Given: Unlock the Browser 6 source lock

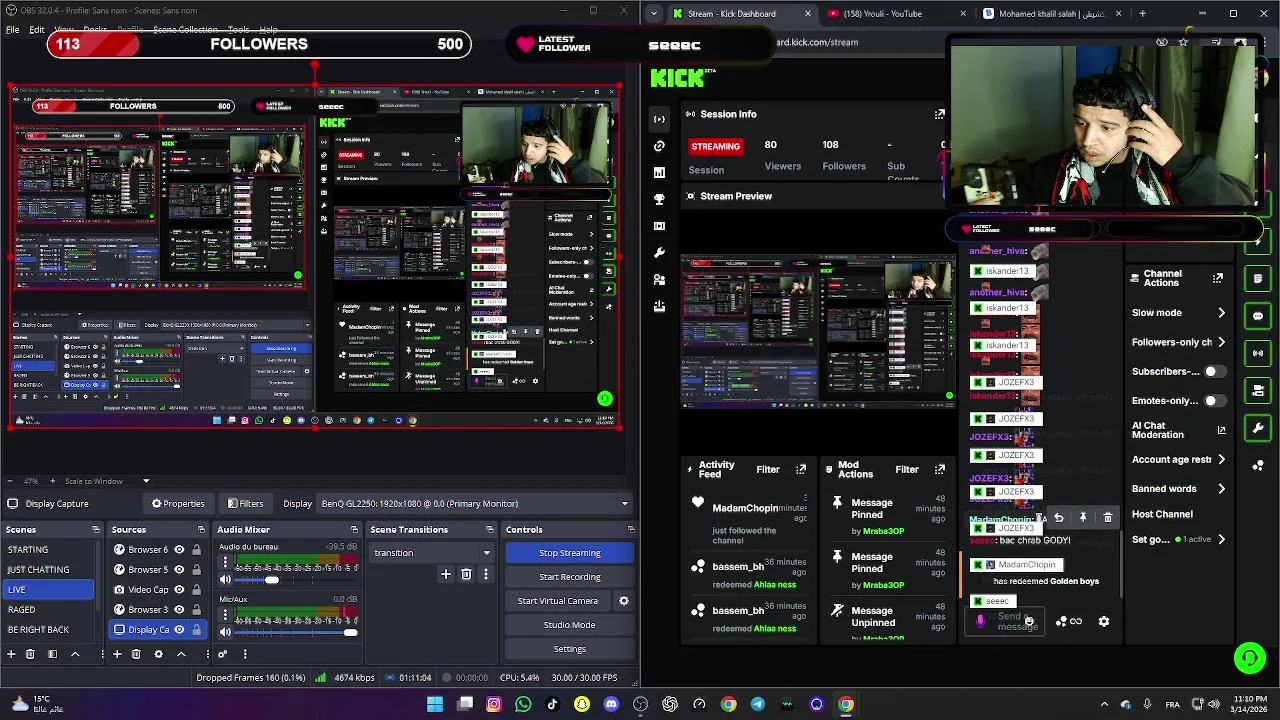Looking at the screenshot, I should (196, 549).
